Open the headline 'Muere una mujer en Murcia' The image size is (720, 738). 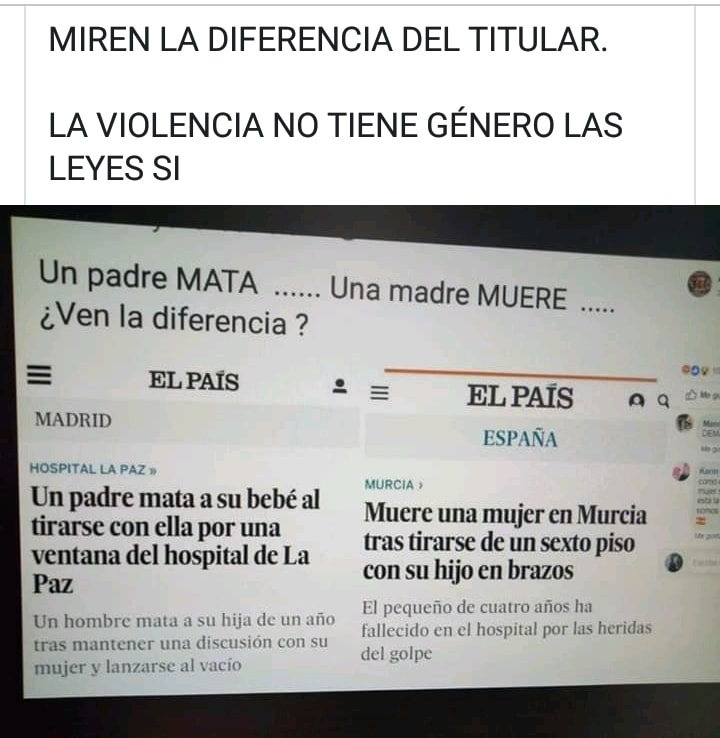tap(504, 542)
